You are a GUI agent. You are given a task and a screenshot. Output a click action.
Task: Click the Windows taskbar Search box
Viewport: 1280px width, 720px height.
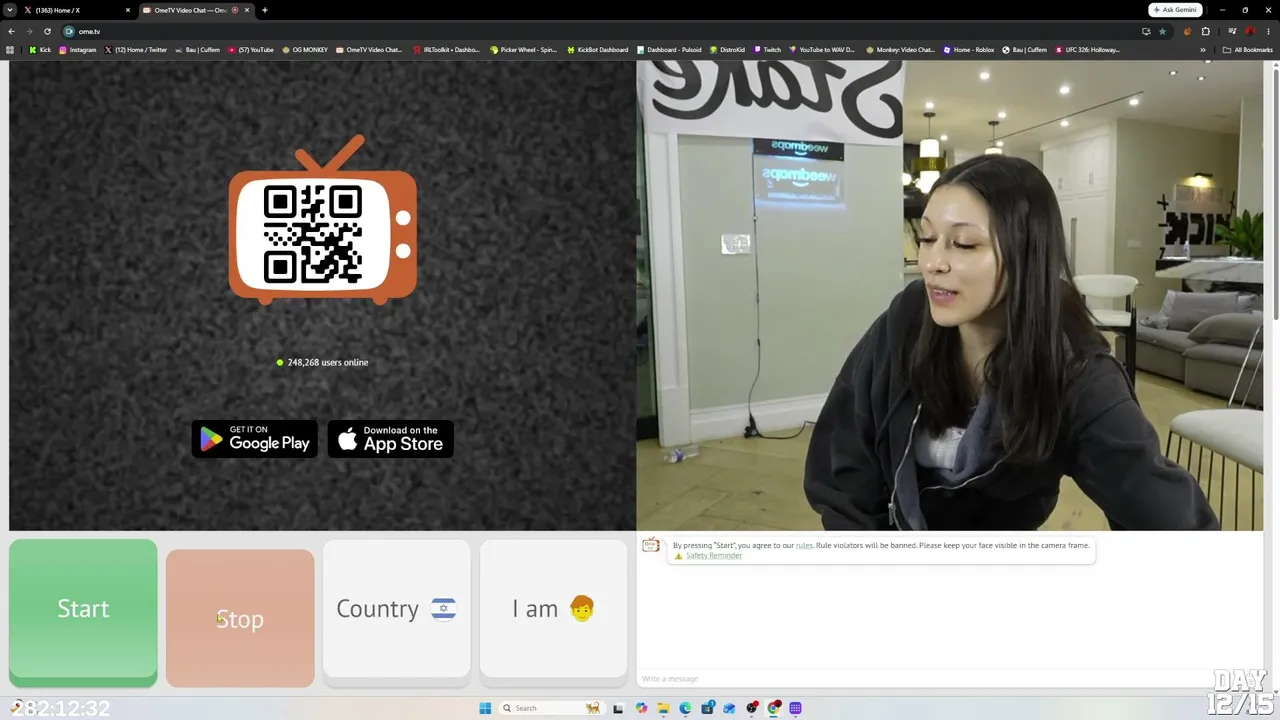[552, 708]
